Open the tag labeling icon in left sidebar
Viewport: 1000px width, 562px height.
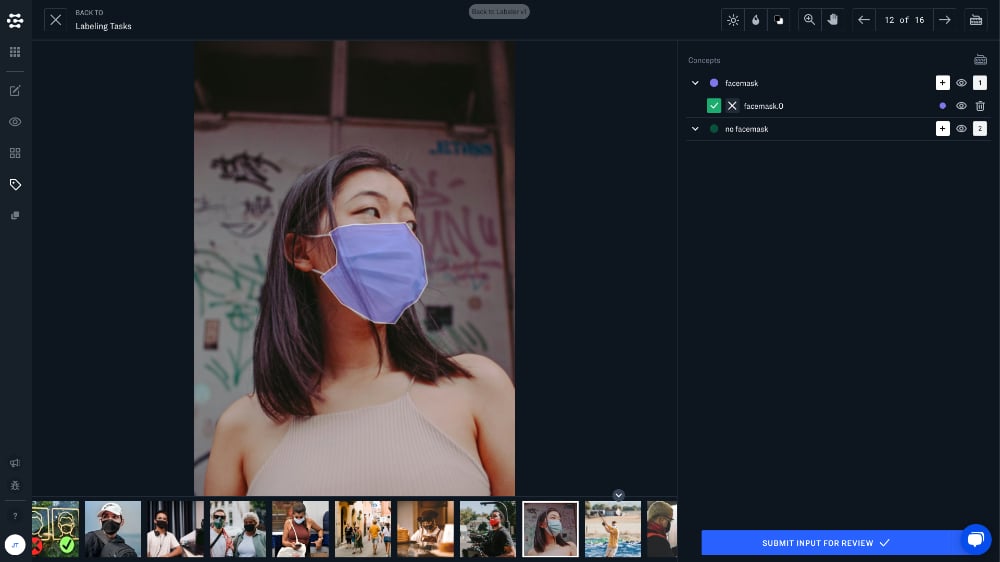(x=15, y=184)
